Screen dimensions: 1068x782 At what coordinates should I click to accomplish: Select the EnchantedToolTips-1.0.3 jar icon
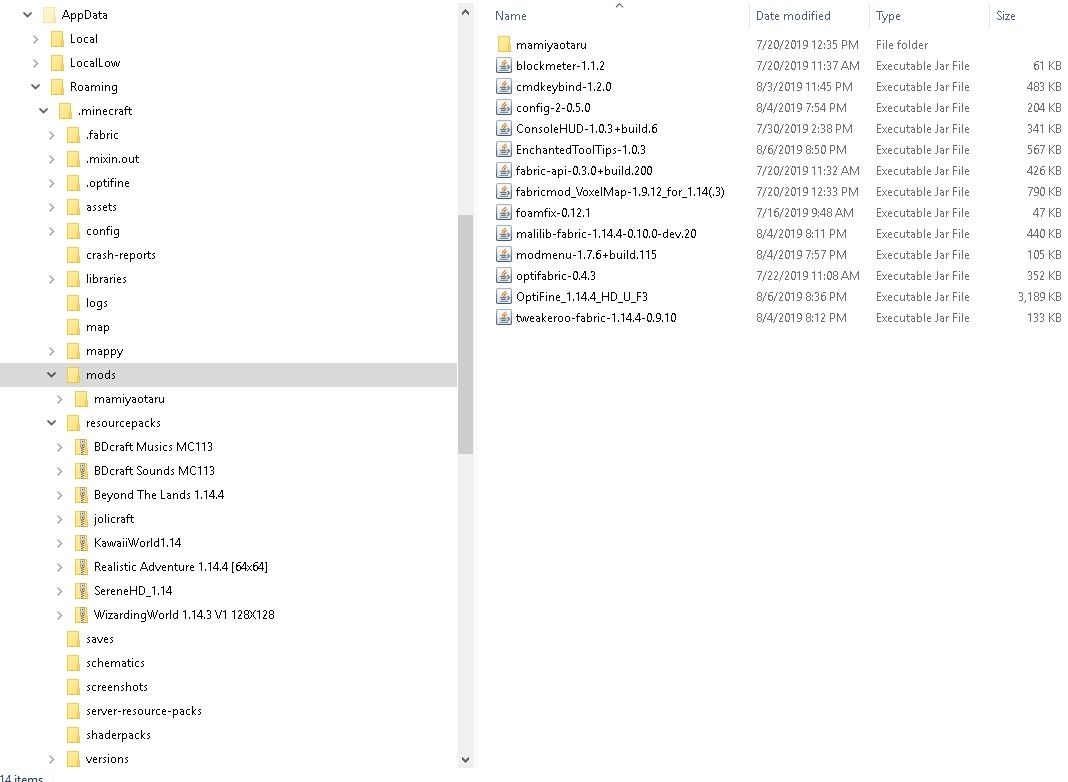tap(503, 150)
